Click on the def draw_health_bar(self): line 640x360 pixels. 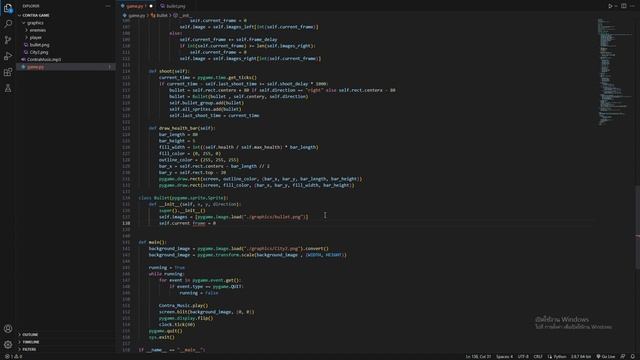[x=182, y=128]
